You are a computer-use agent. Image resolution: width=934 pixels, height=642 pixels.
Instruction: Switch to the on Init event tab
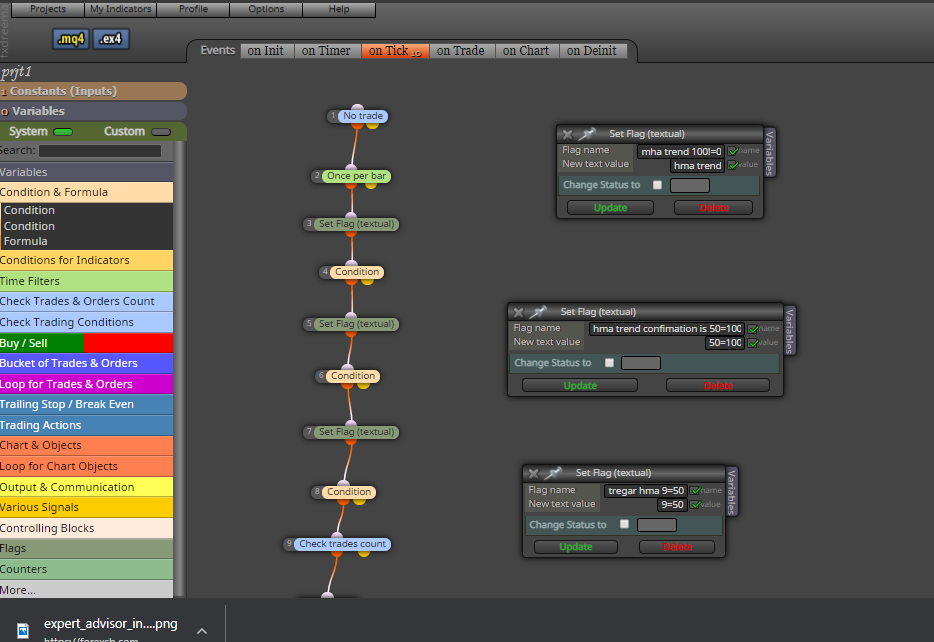pos(266,51)
